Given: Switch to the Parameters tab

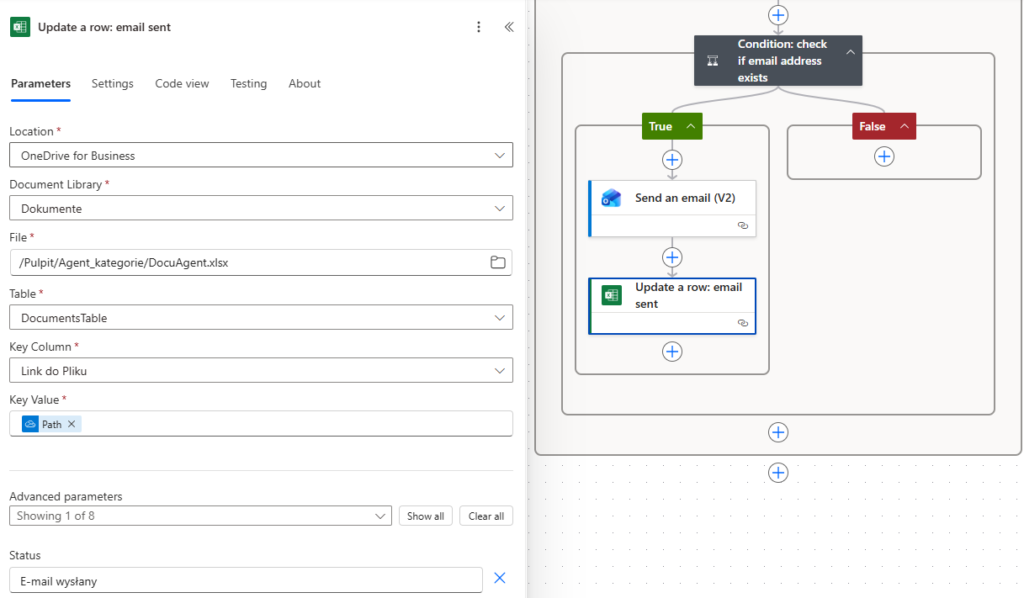Looking at the screenshot, I should (x=40, y=84).
